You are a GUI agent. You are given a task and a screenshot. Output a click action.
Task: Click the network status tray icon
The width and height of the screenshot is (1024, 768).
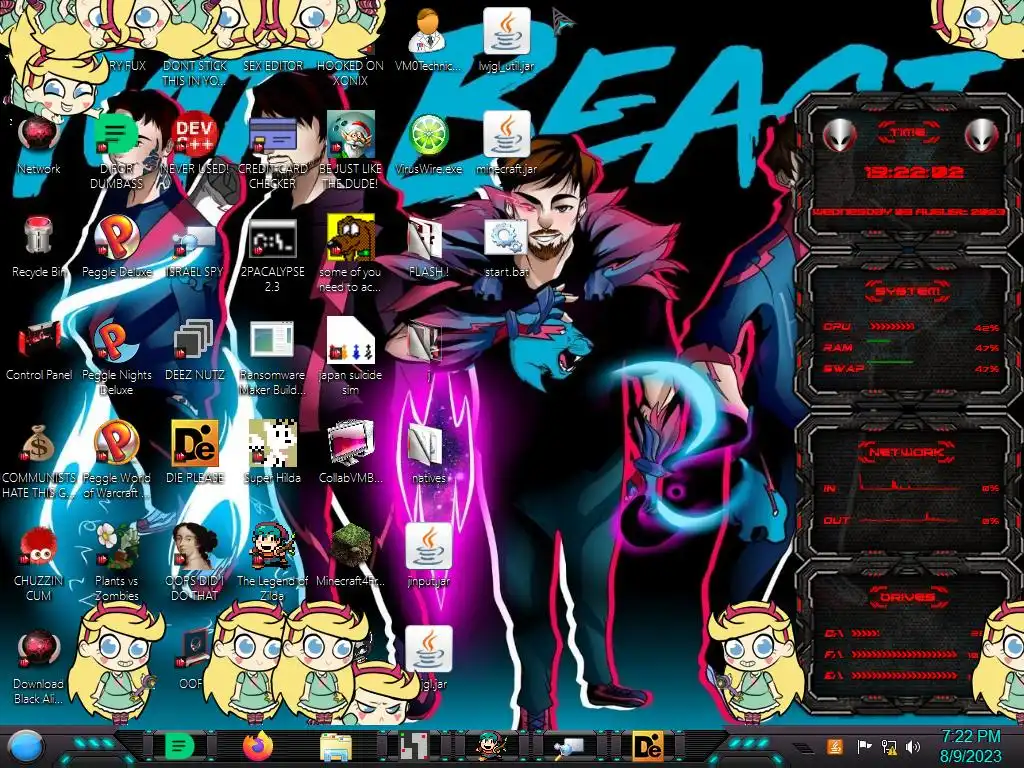tap(888, 746)
